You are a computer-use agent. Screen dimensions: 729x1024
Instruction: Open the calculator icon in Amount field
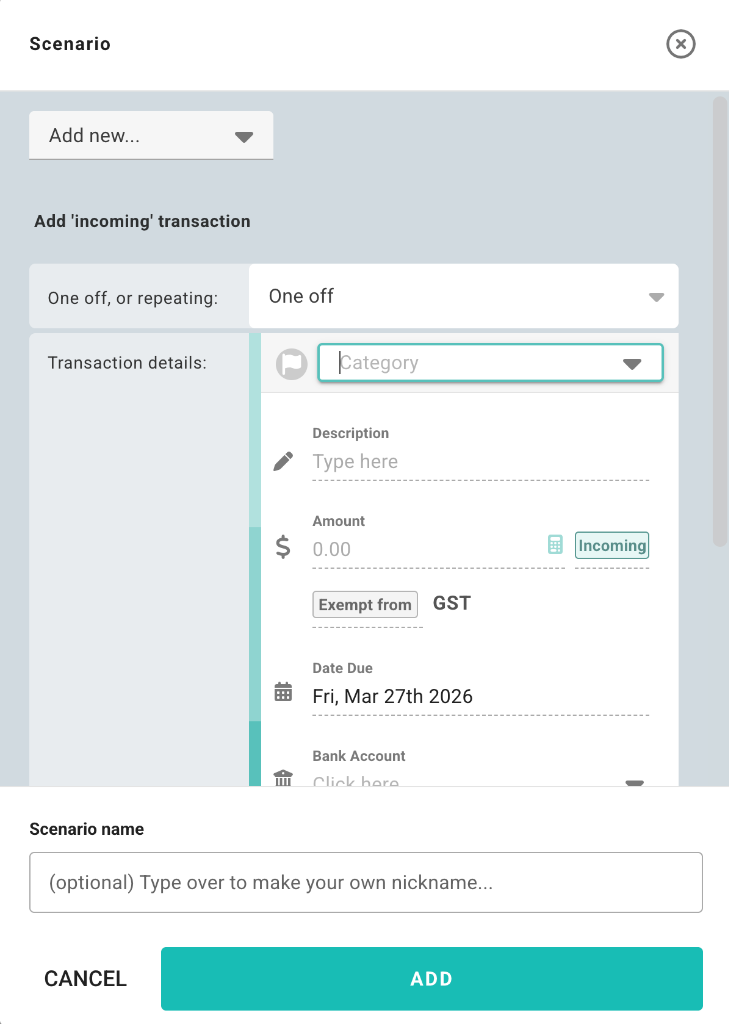pyautogui.click(x=555, y=545)
